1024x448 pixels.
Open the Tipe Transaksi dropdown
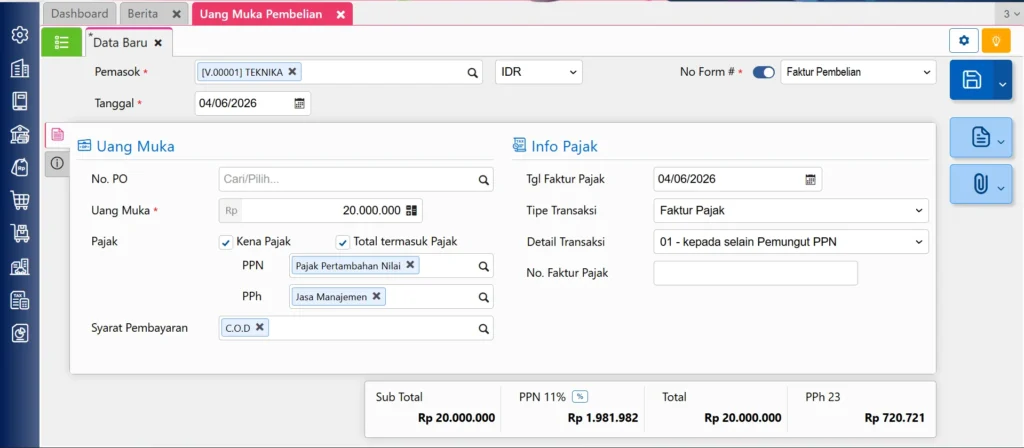791,211
